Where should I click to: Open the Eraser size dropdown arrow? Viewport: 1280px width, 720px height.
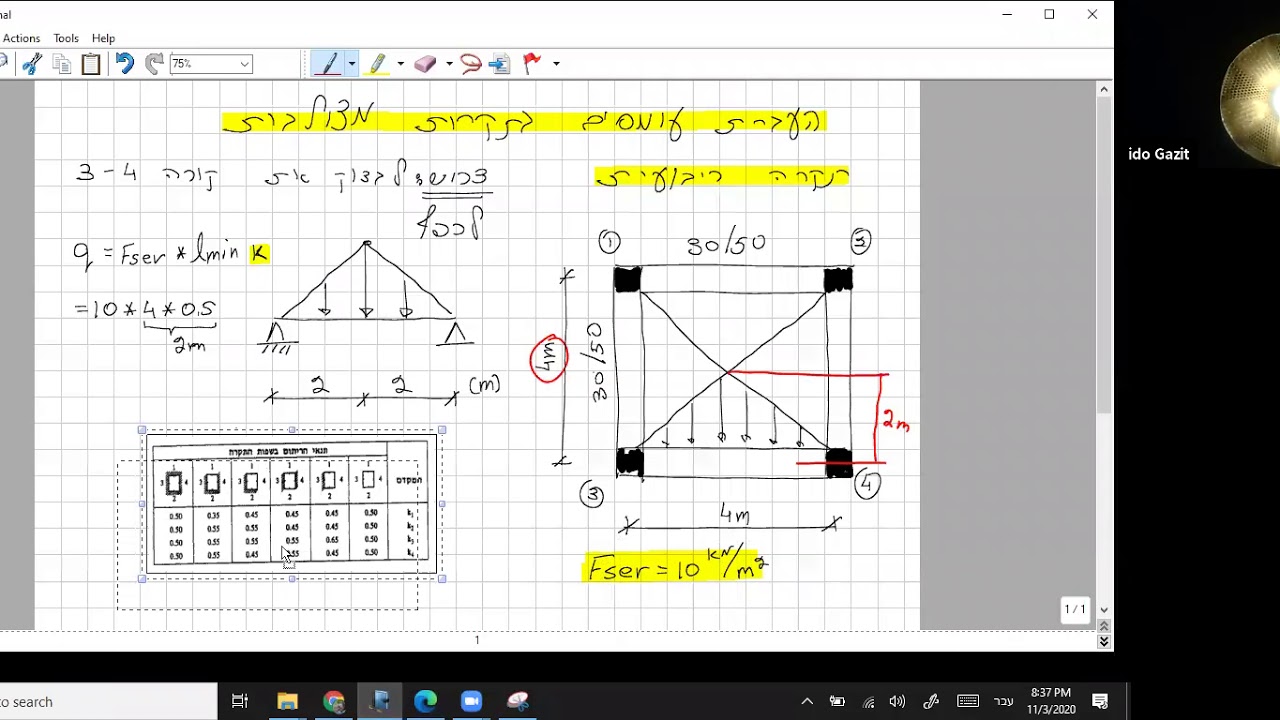click(449, 64)
